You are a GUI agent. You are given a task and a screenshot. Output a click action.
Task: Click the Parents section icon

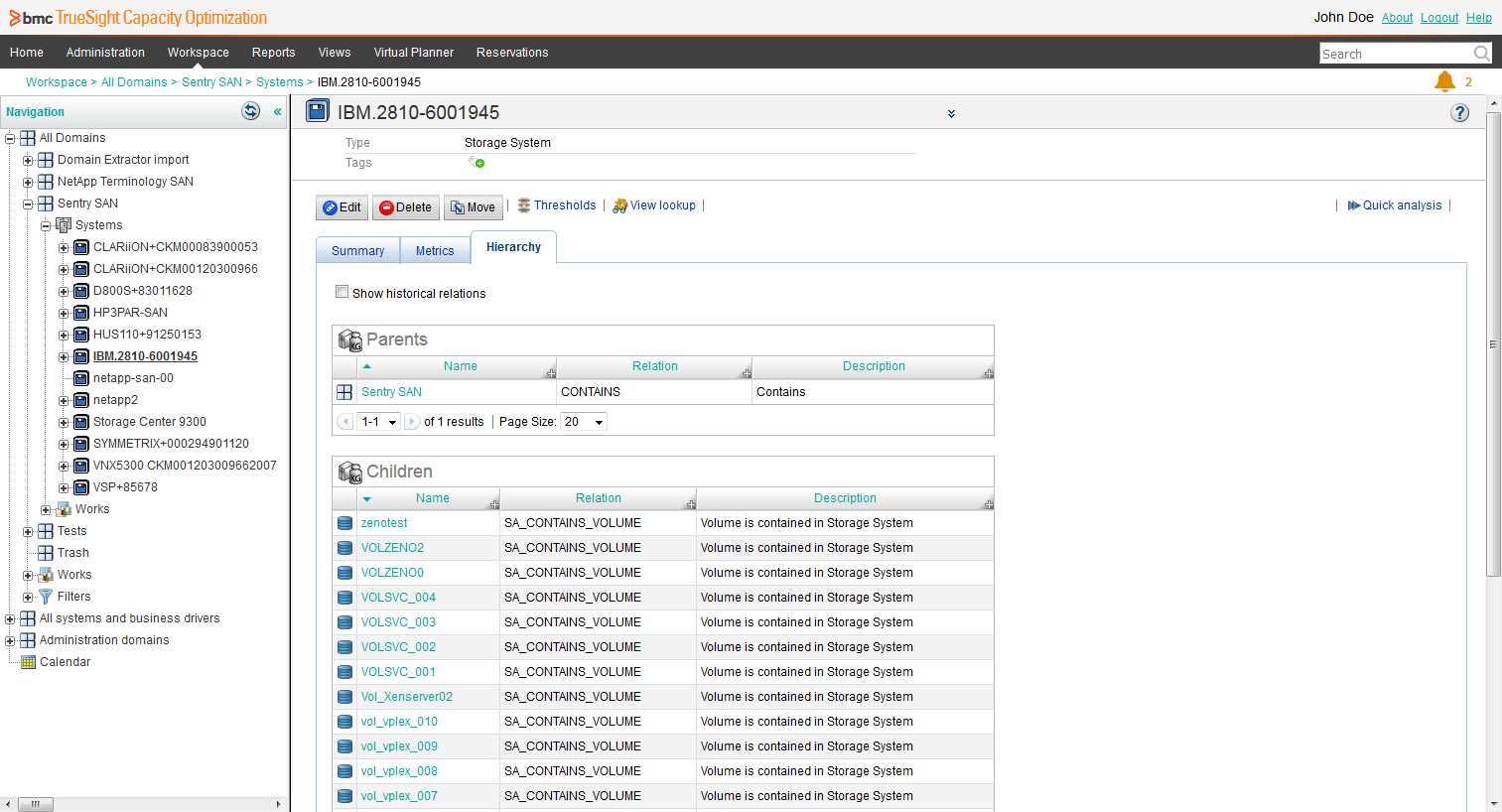pos(349,339)
